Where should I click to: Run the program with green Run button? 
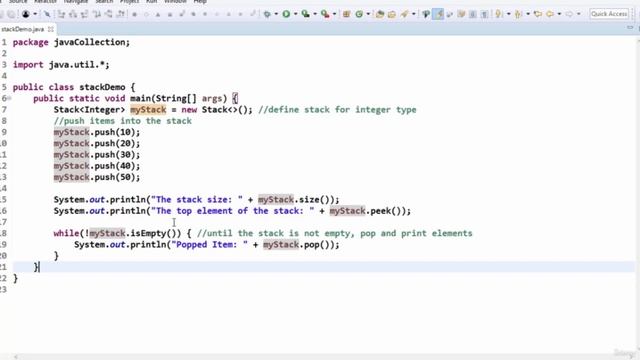pos(286,14)
